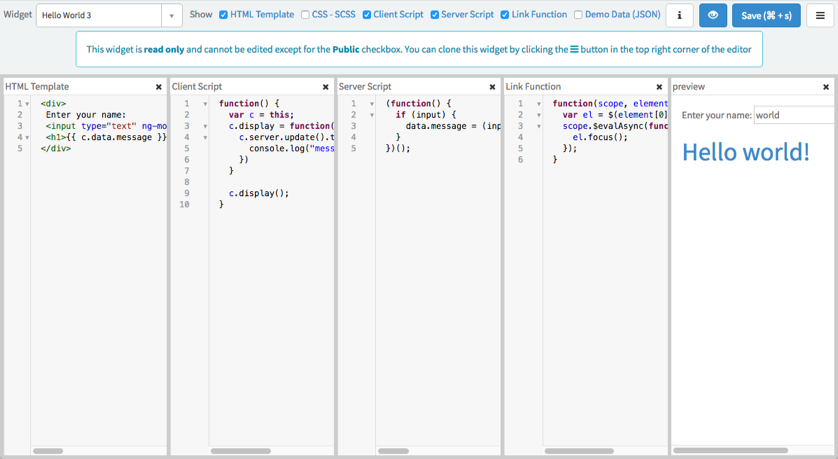838x459 pixels.
Task: Click the Hello world! heading in preview
Action: [x=746, y=152]
